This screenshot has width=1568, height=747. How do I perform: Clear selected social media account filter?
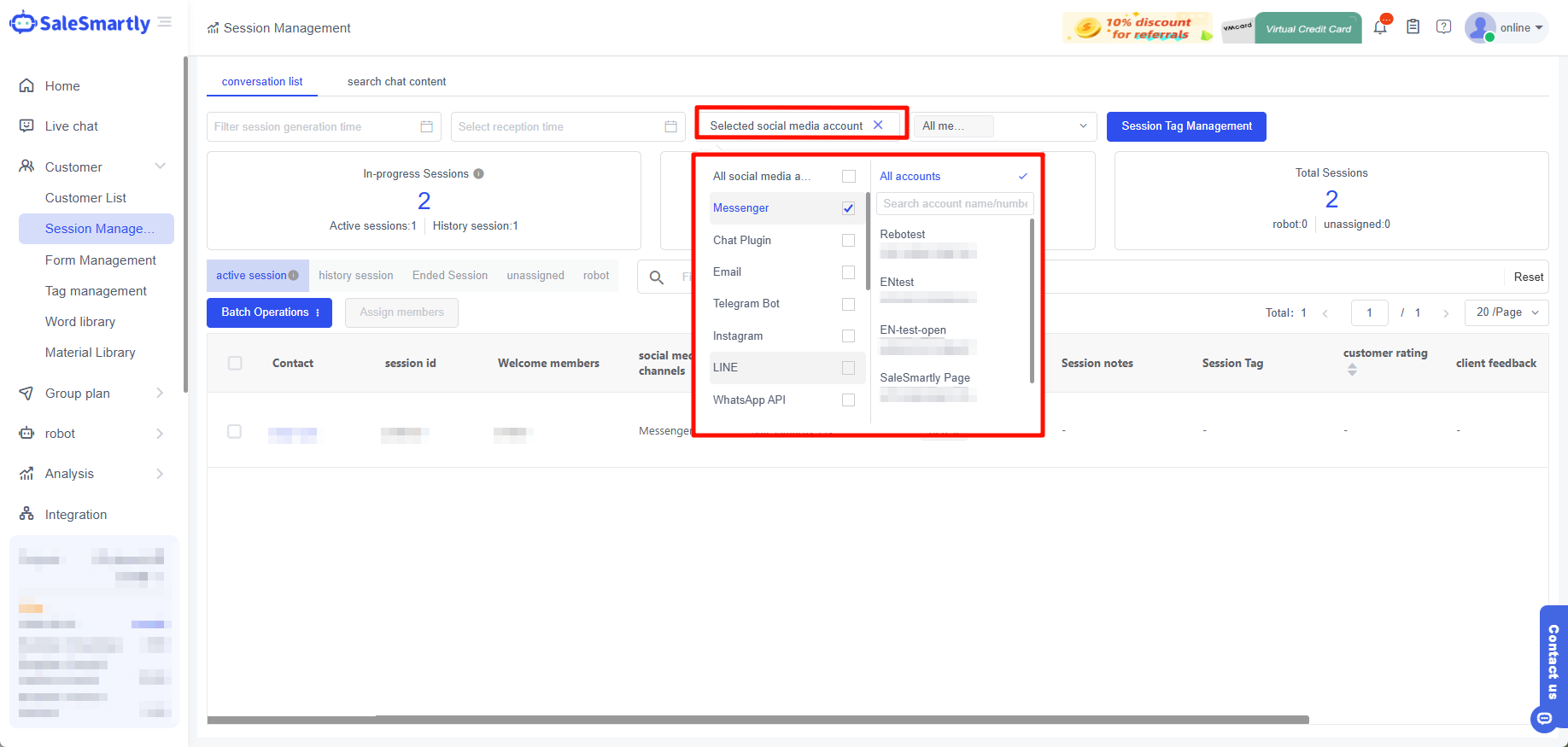tap(878, 125)
